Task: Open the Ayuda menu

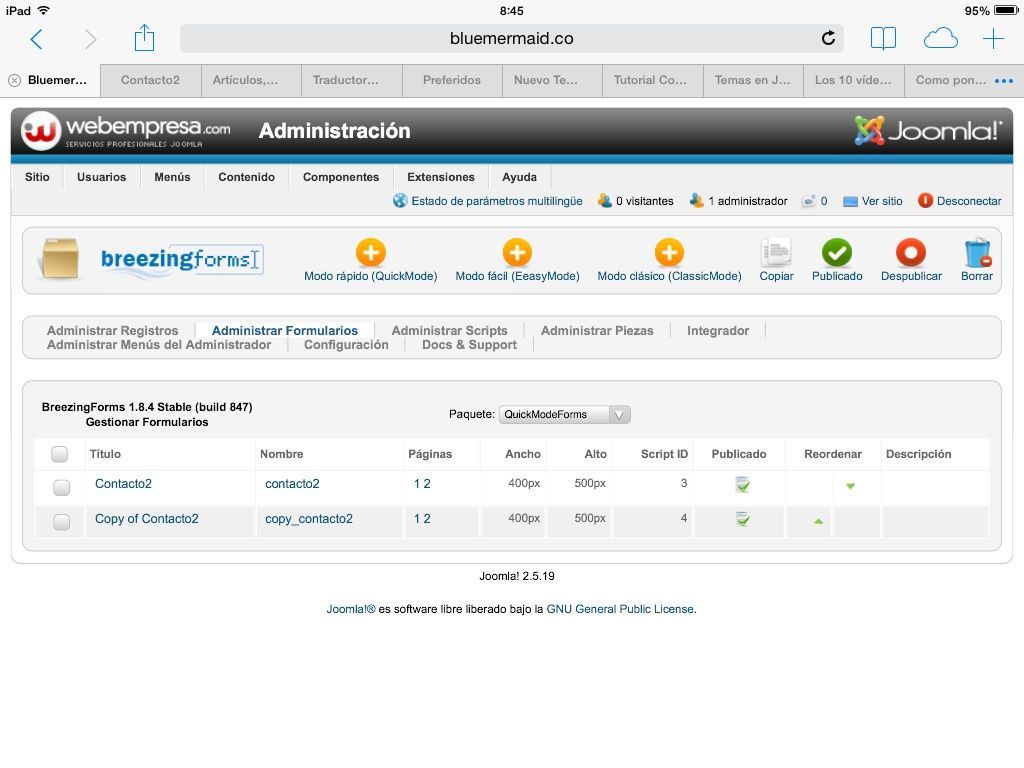Action: point(519,177)
